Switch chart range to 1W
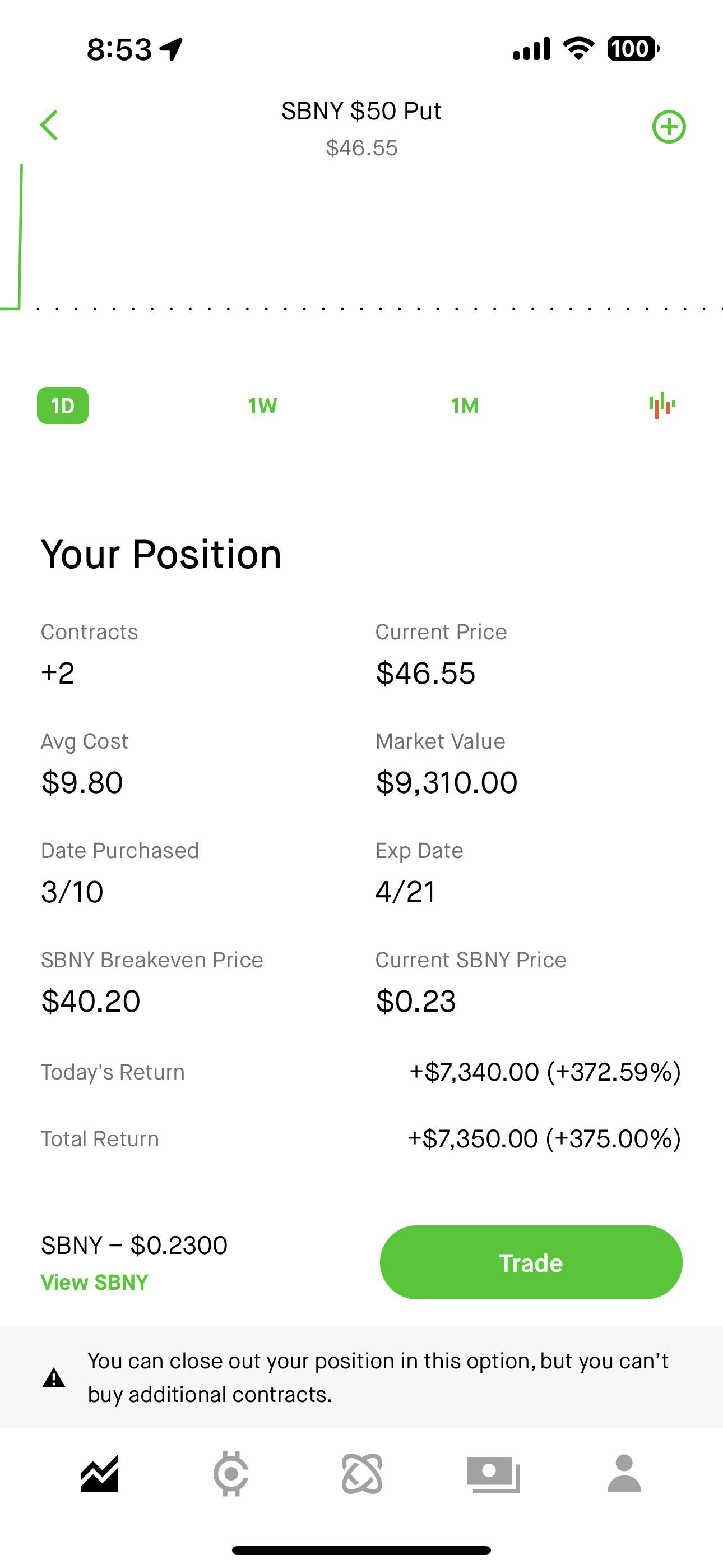Viewport: 723px width, 1568px height. point(262,406)
